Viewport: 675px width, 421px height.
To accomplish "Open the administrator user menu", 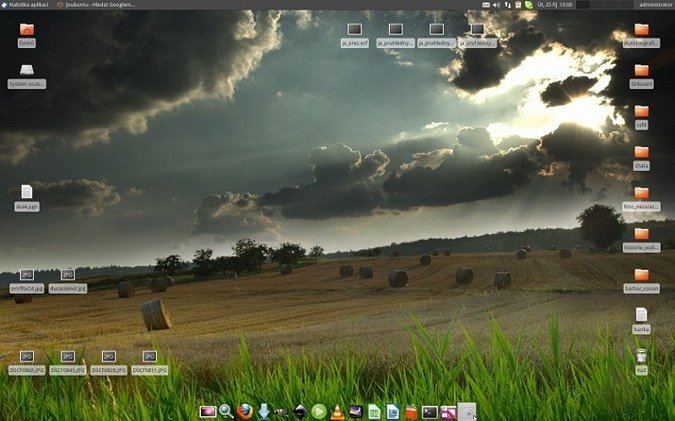I will pyautogui.click(x=654, y=5).
